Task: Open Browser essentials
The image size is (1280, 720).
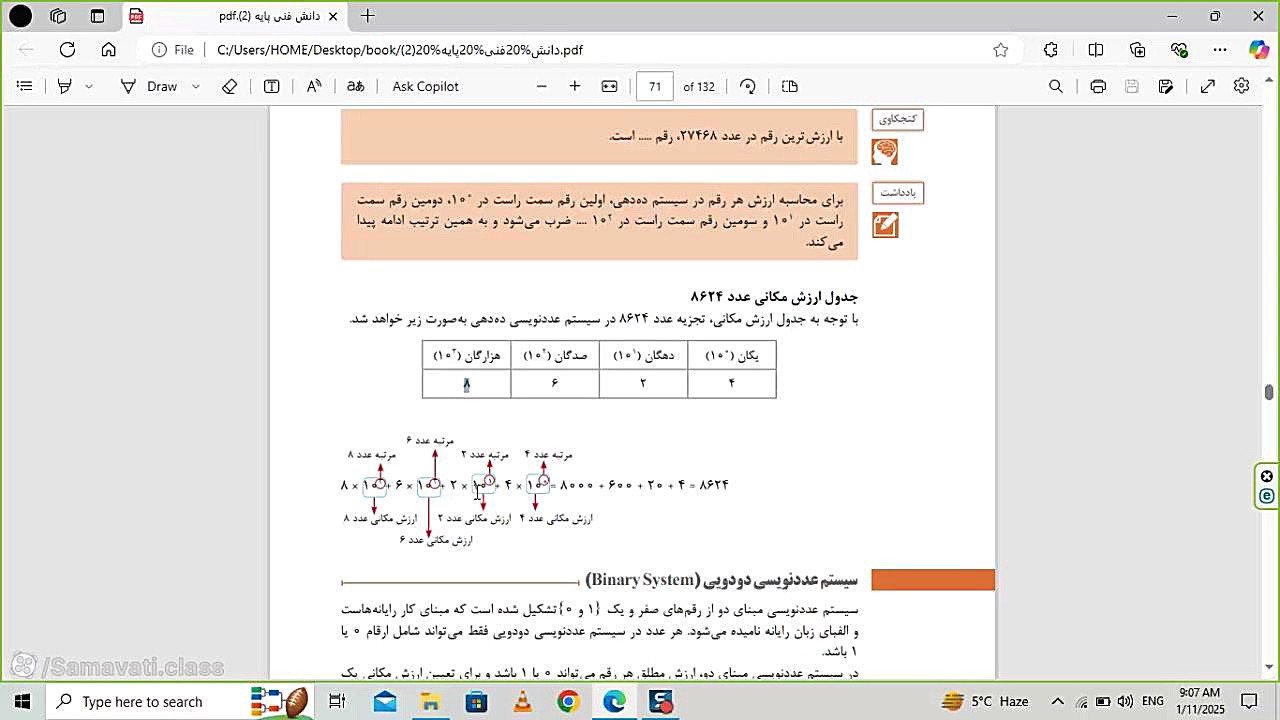Action: (1180, 50)
